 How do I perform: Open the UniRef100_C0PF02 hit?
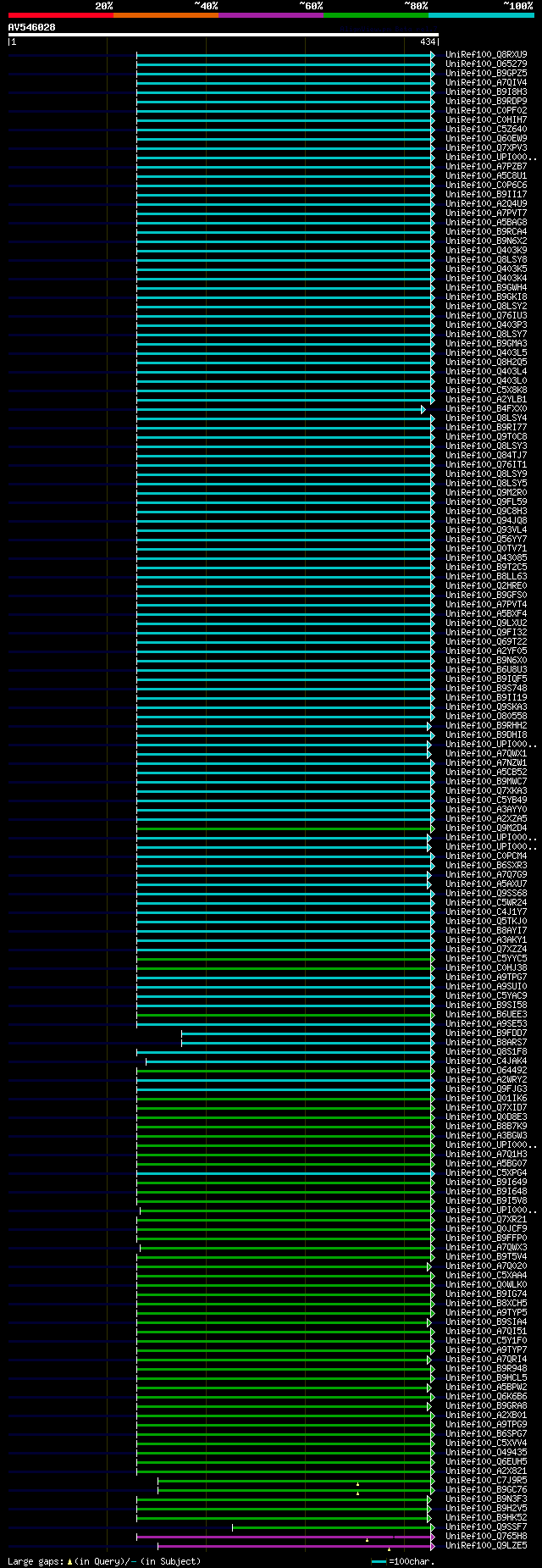pyautogui.click(x=486, y=110)
